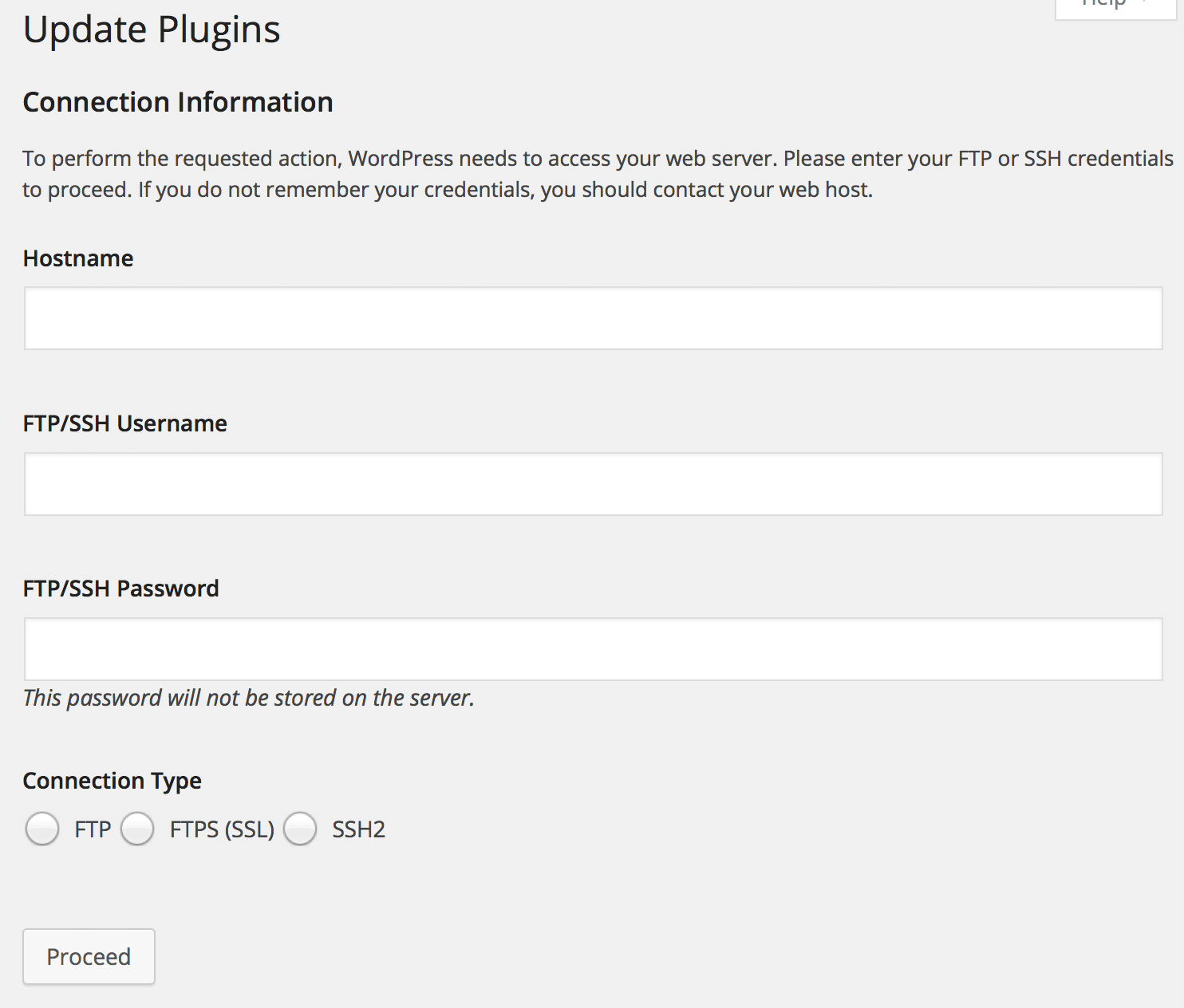The width and height of the screenshot is (1184, 1008).
Task: Select the FTP radio button
Action: point(42,829)
